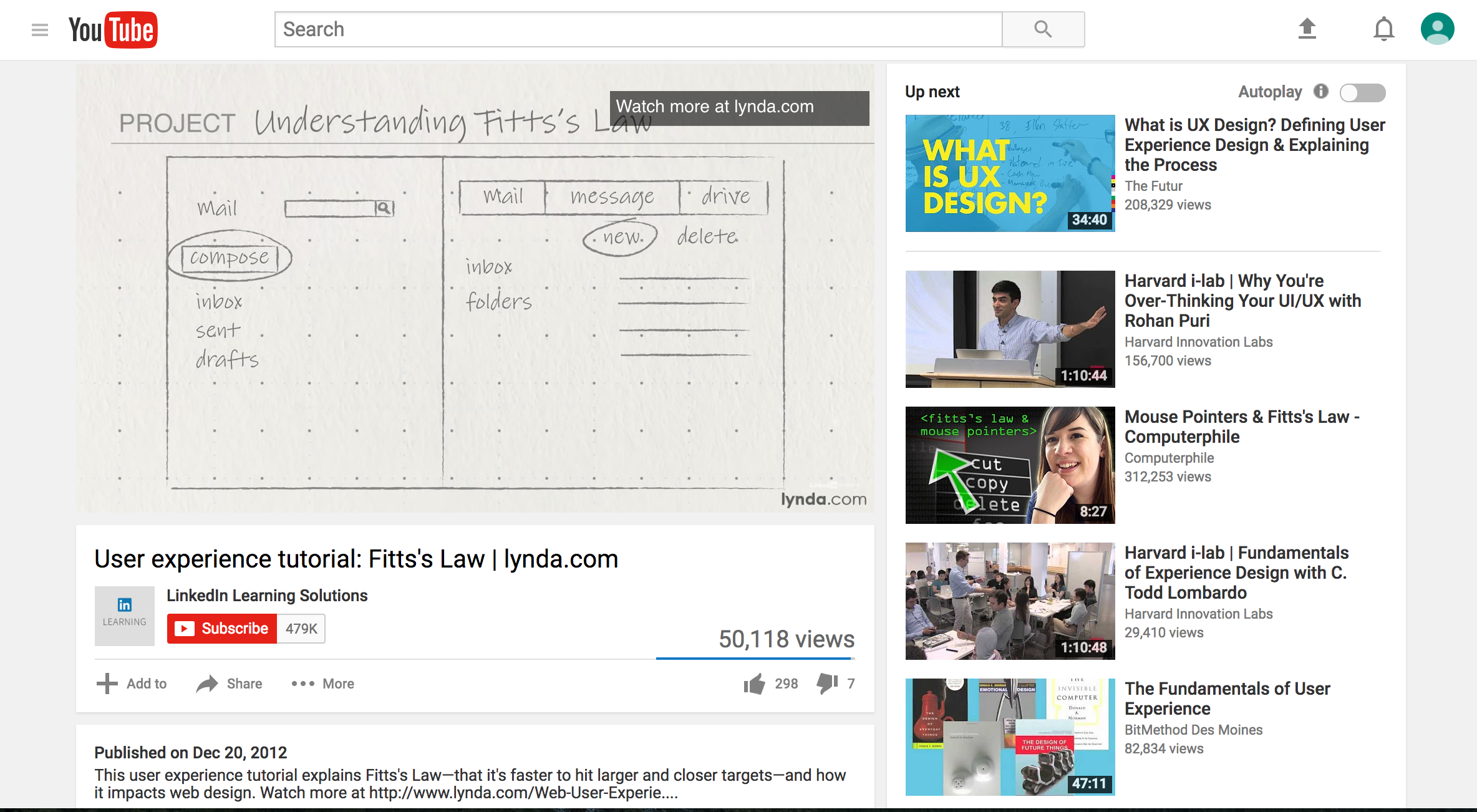Click the Published on Dec 20, 2012 text
The image size is (1477, 812).
click(190, 753)
